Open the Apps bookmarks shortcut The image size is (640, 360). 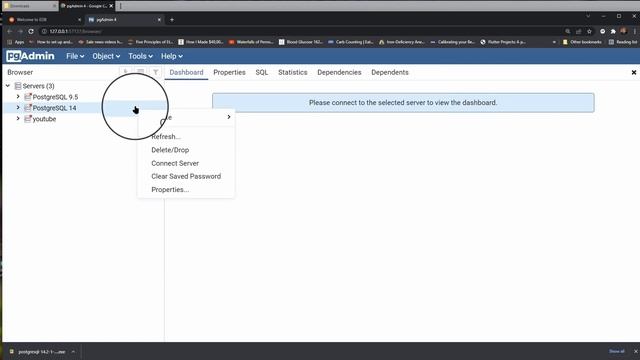[16, 42]
